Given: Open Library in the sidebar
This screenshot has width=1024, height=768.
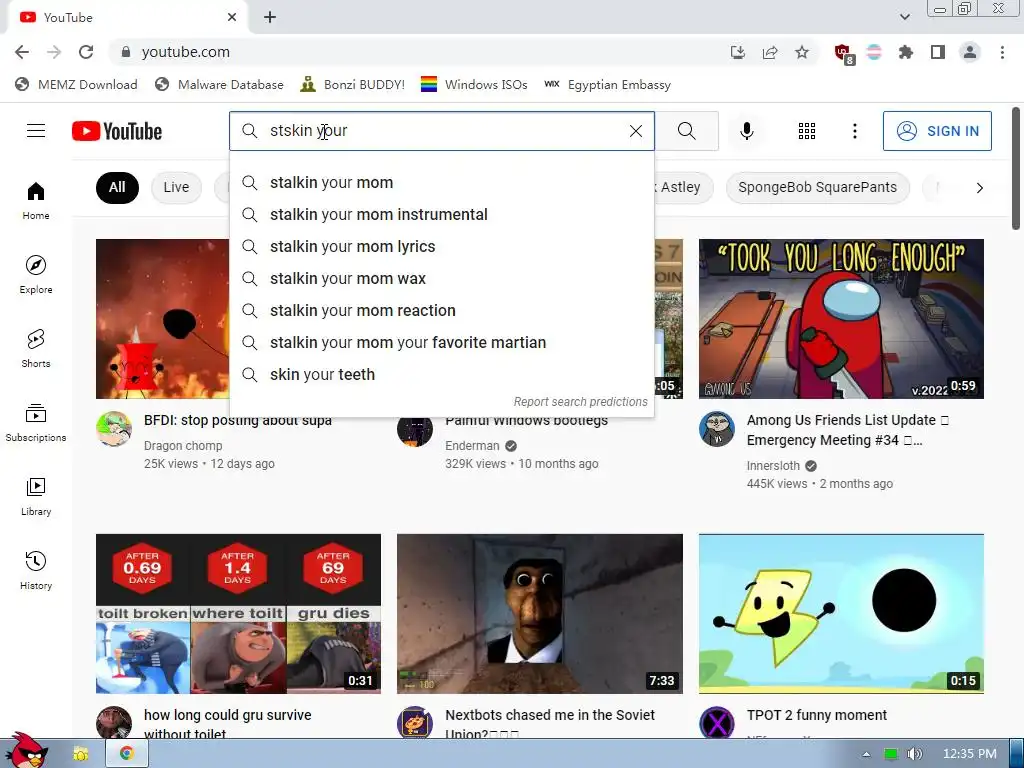Looking at the screenshot, I should [36, 496].
